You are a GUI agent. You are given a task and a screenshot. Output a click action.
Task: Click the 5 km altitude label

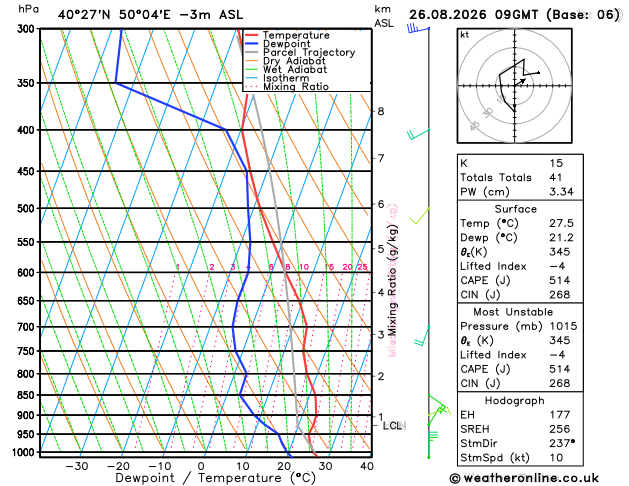(x=381, y=249)
